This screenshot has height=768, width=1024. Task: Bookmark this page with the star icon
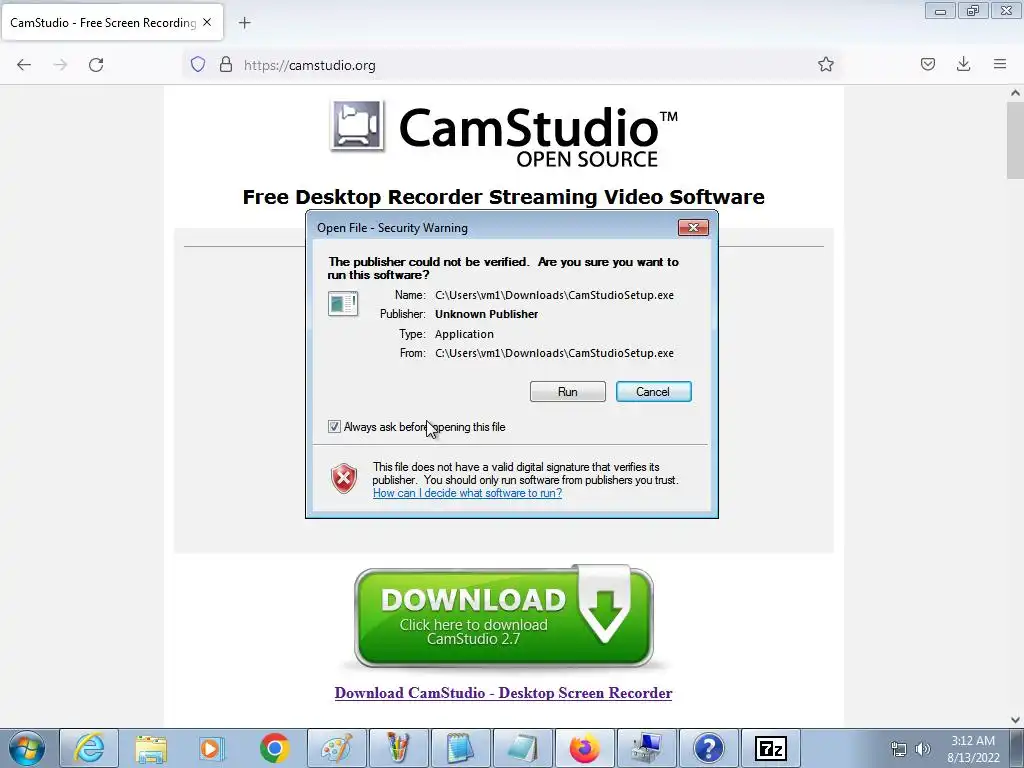point(825,64)
